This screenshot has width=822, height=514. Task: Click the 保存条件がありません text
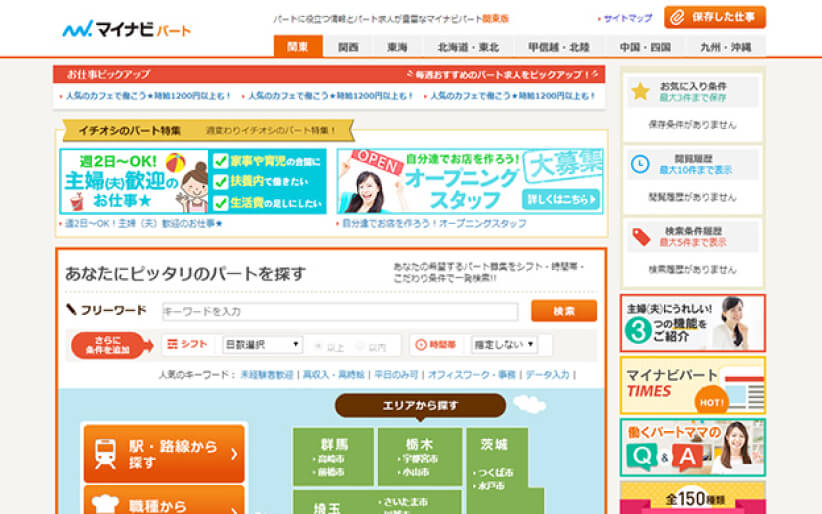coord(692,125)
